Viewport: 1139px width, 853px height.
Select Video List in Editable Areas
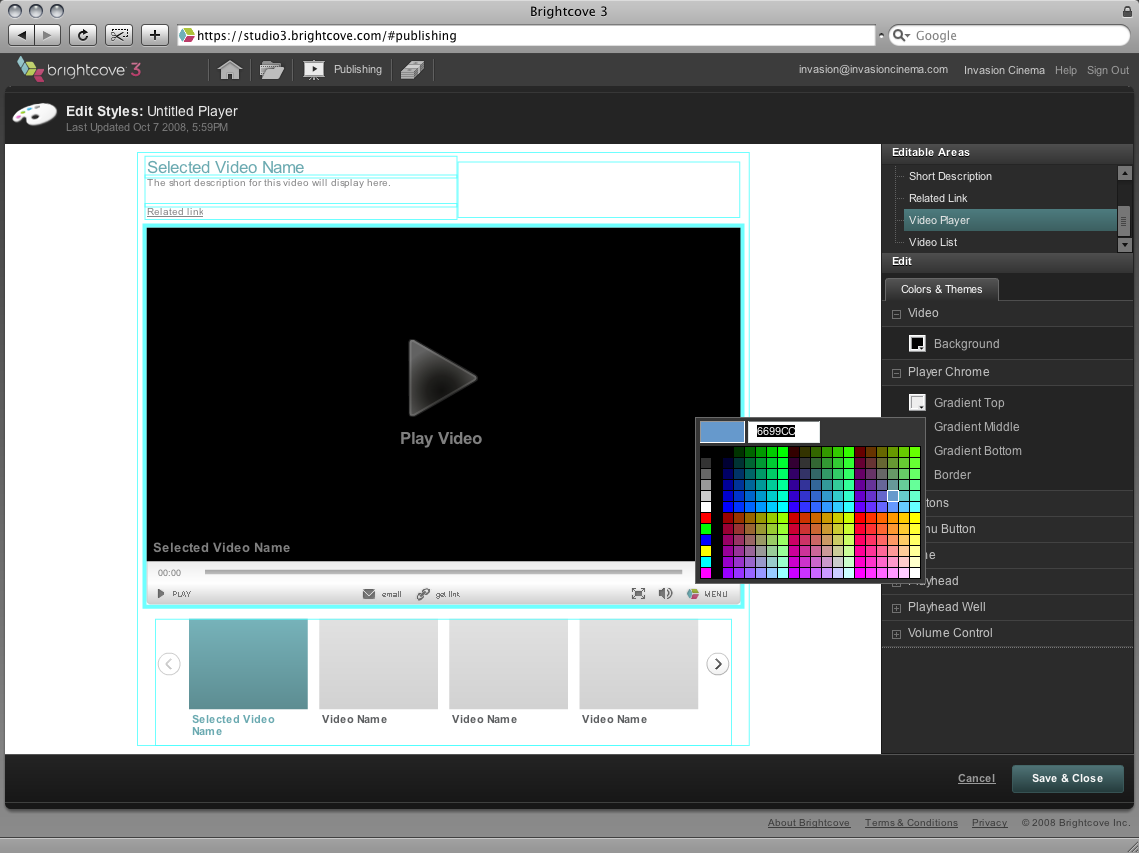click(x=932, y=242)
